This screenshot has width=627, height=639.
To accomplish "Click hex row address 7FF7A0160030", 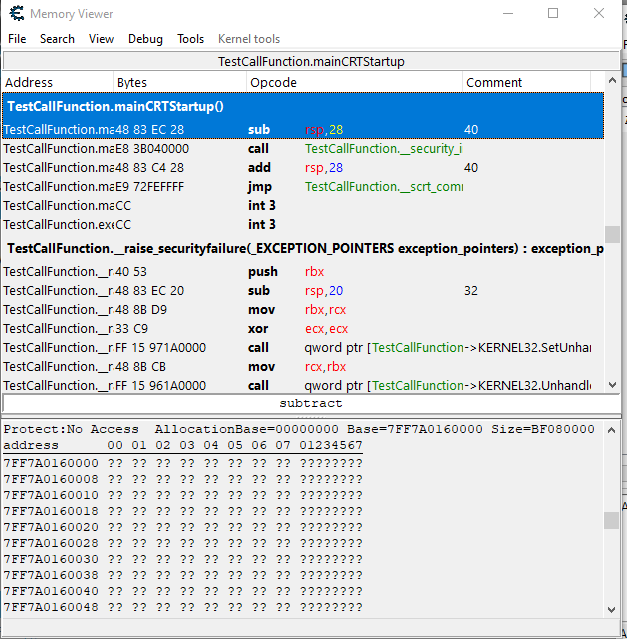I will click(x=51, y=559).
